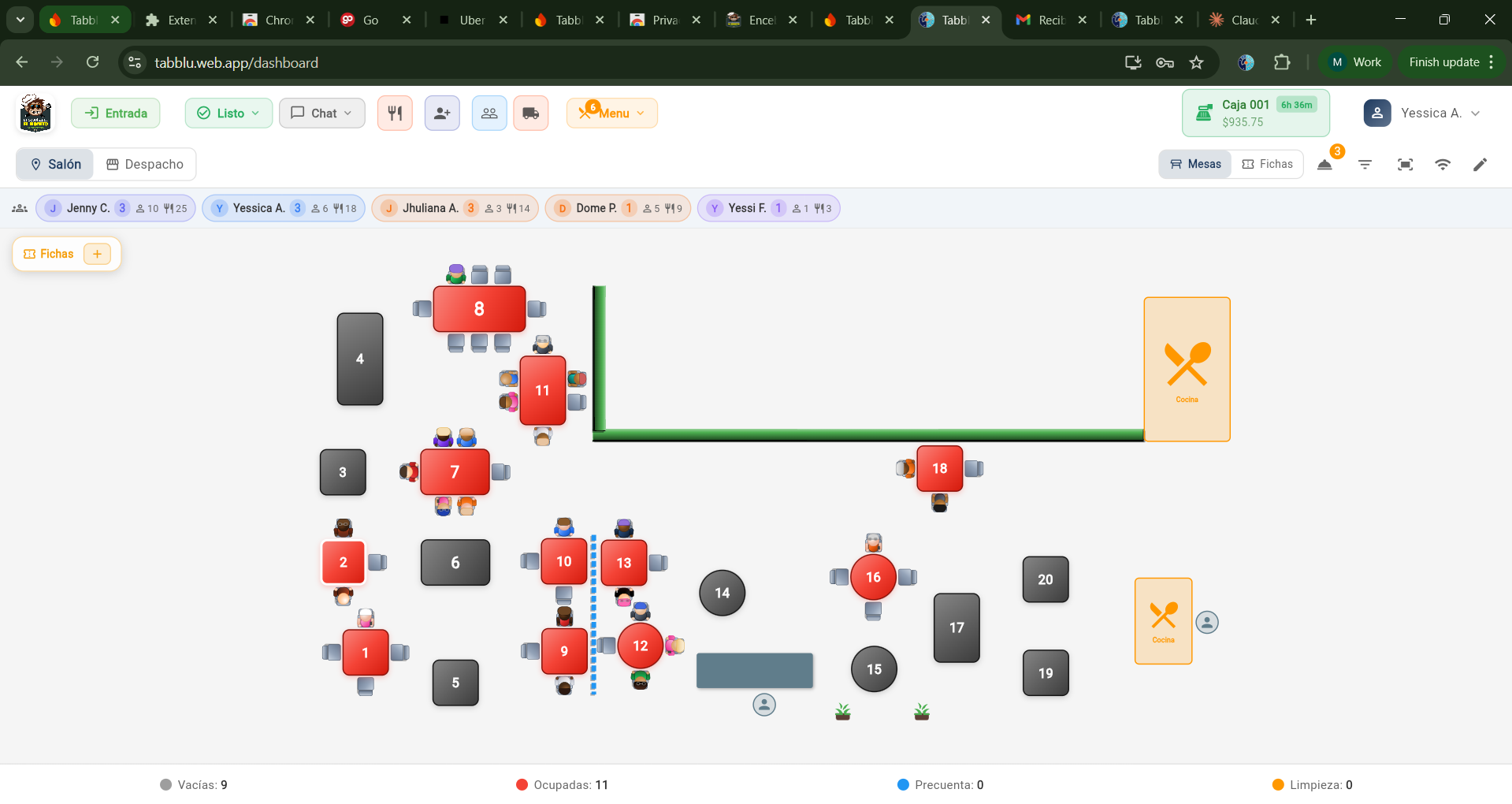Add a ficha with the plus button

[97, 254]
